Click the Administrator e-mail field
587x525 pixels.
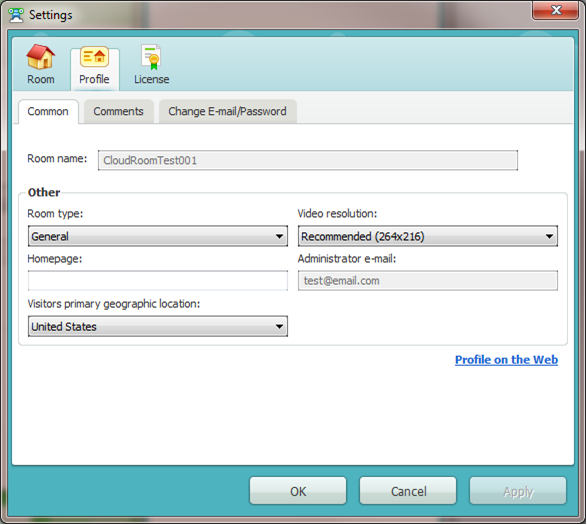pyautogui.click(x=428, y=281)
